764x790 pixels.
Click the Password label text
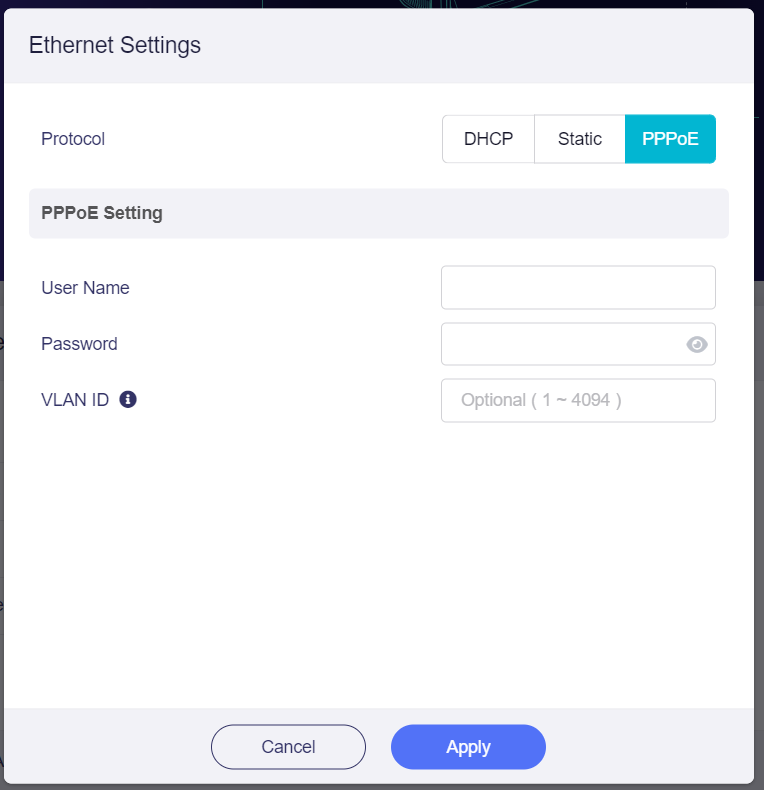pos(79,344)
